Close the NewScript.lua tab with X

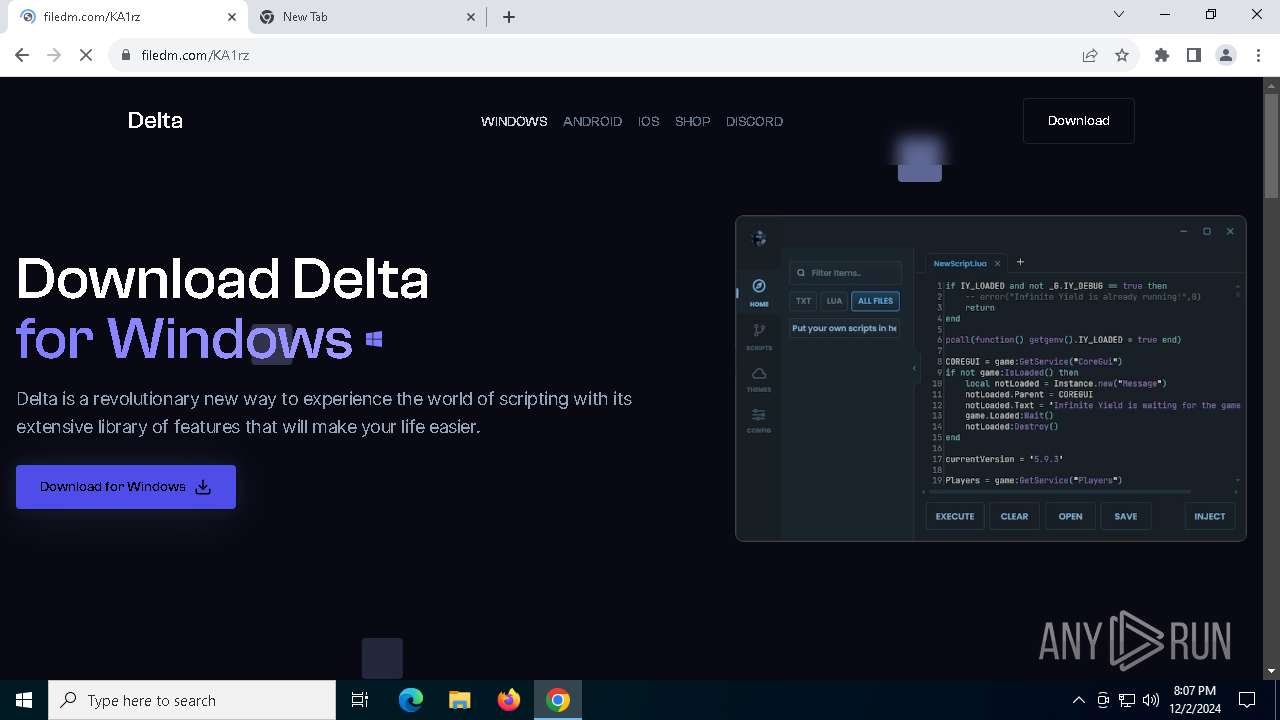(x=998, y=264)
